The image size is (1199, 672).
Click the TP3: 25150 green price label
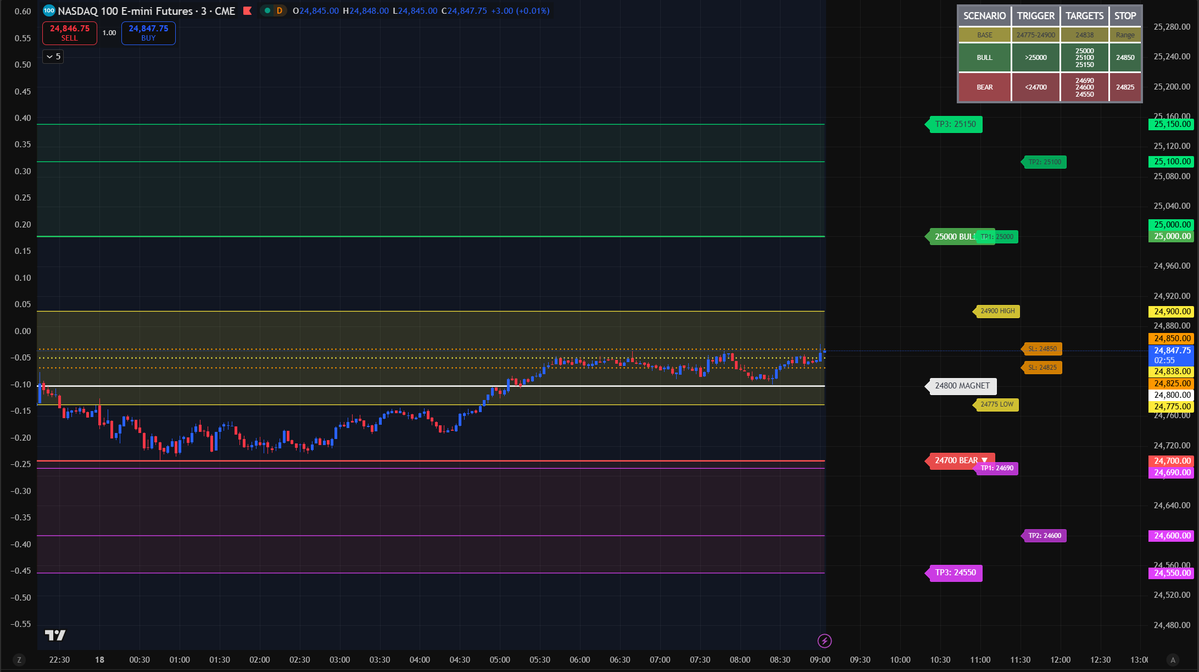click(953, 124)
